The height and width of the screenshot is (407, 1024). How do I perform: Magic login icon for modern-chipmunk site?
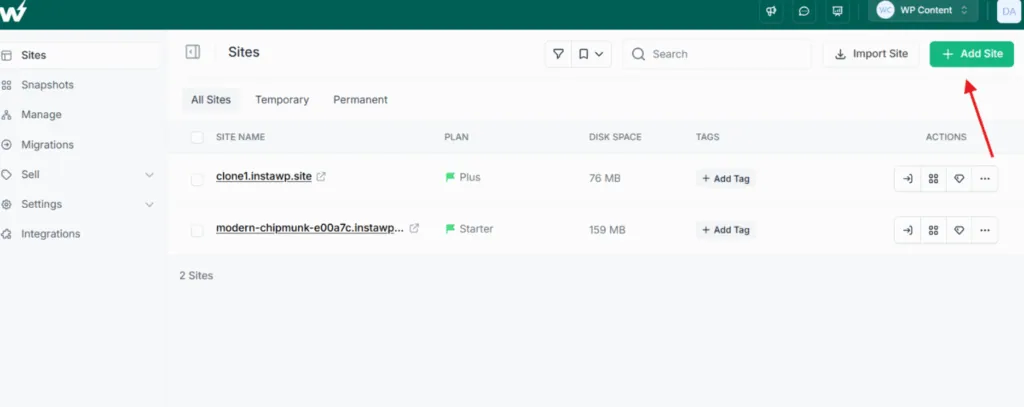(x=908, y=230)
